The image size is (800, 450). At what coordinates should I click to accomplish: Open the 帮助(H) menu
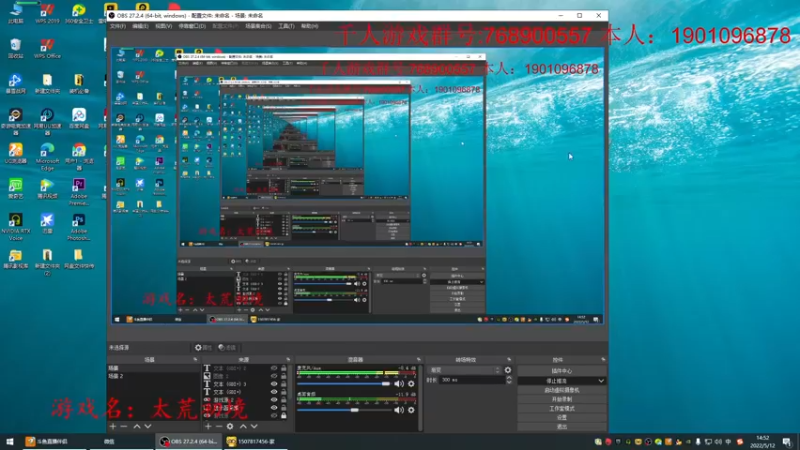tap(309, 26)
